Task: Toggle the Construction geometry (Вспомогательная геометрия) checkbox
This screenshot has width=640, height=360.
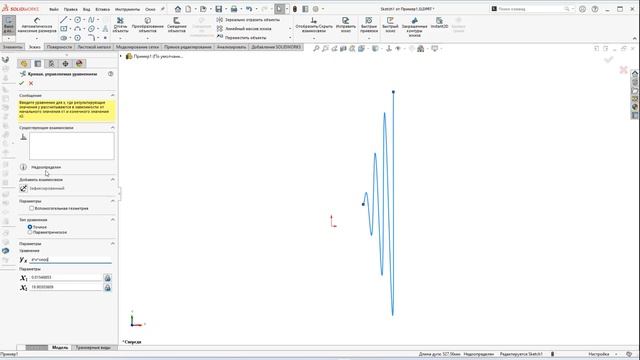Action: coord(31,208)
